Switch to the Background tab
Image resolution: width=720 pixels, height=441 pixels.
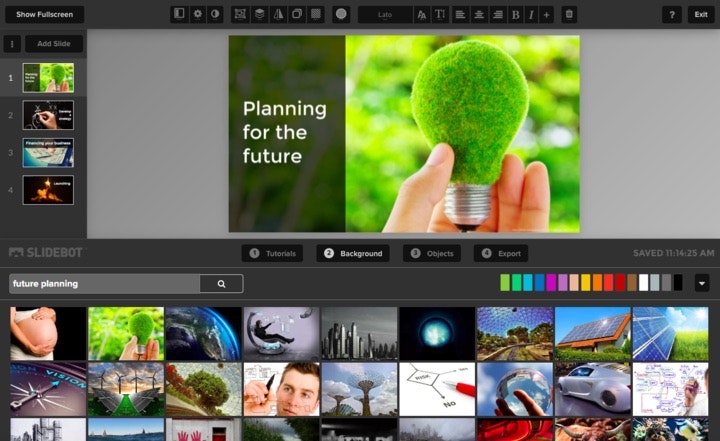pos(353,253)
